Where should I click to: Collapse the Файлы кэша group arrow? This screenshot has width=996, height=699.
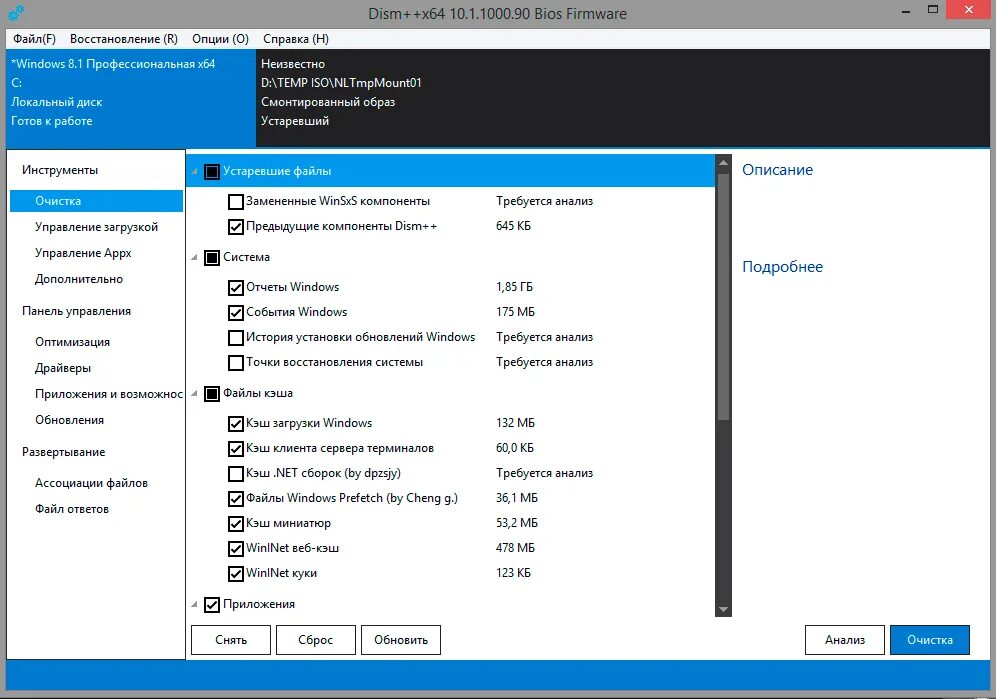pos(194,393)
